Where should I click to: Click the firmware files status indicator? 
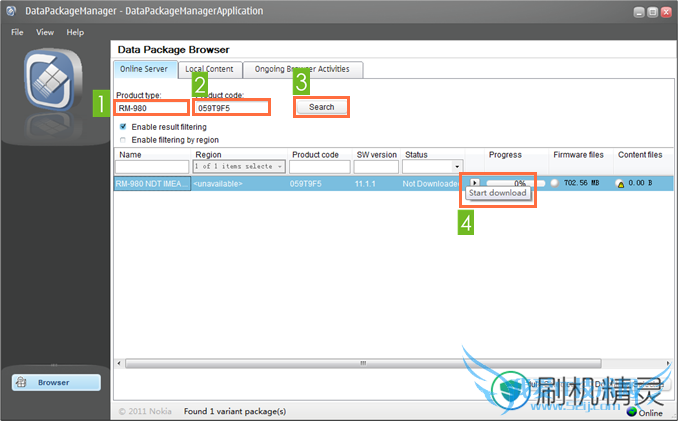(x=554, y=183)
